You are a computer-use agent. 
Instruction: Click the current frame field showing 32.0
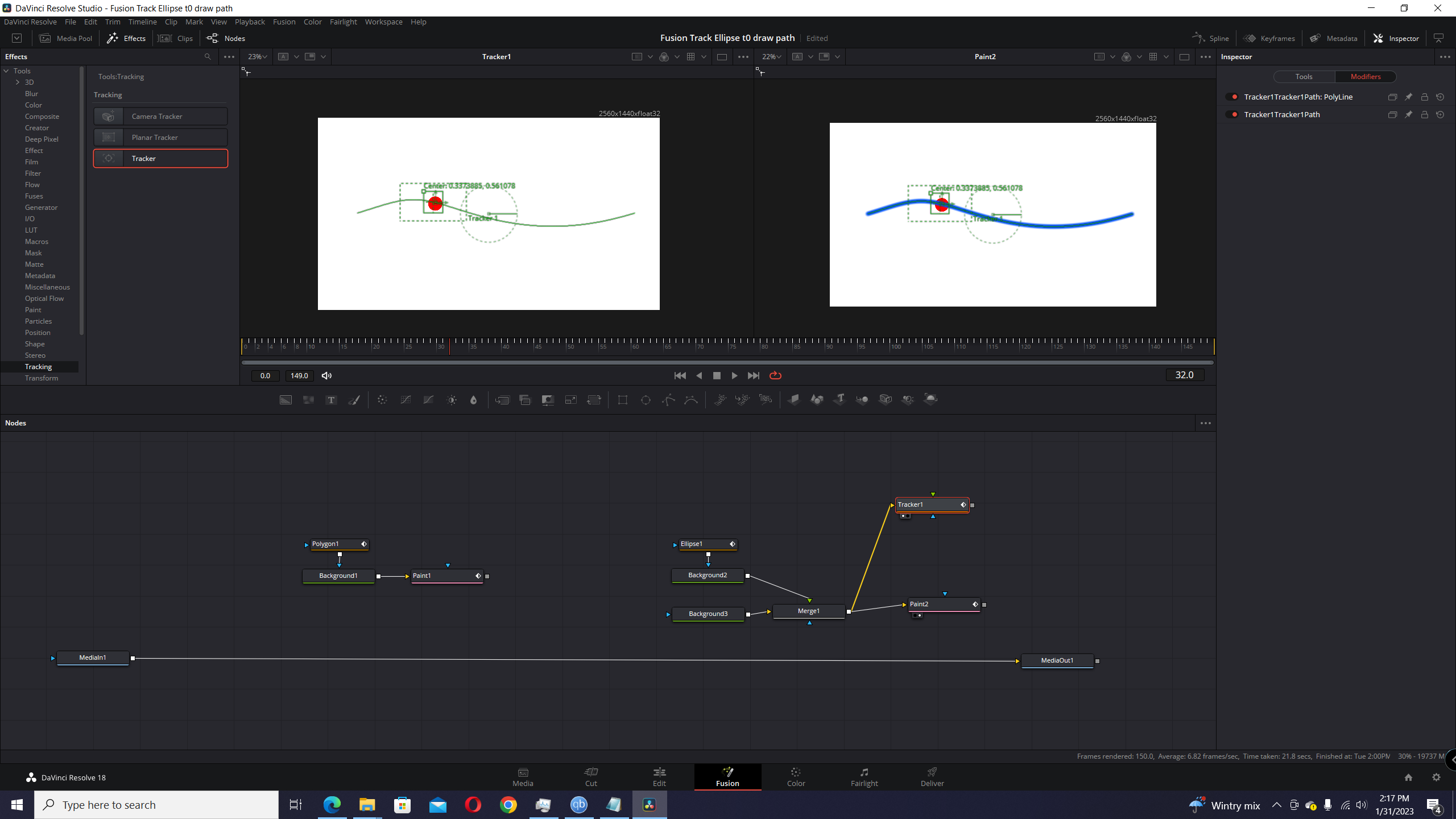[1185, 375]
